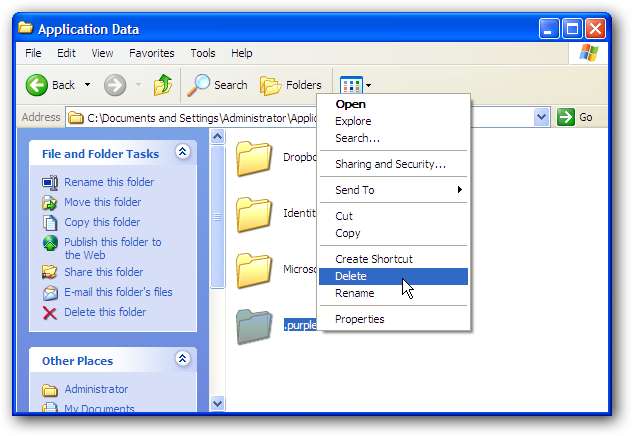Click the Administrator link in Other Places
Image resolution: width=632 pixels, height=436 pixels.
click(x=96, y=390)
